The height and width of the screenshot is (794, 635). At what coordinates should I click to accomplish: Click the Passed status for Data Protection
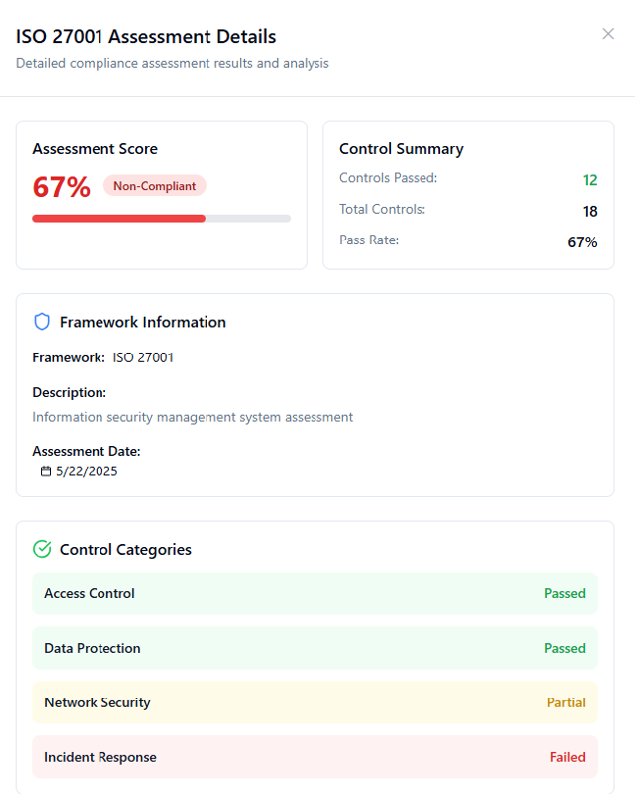pos(565,648)
